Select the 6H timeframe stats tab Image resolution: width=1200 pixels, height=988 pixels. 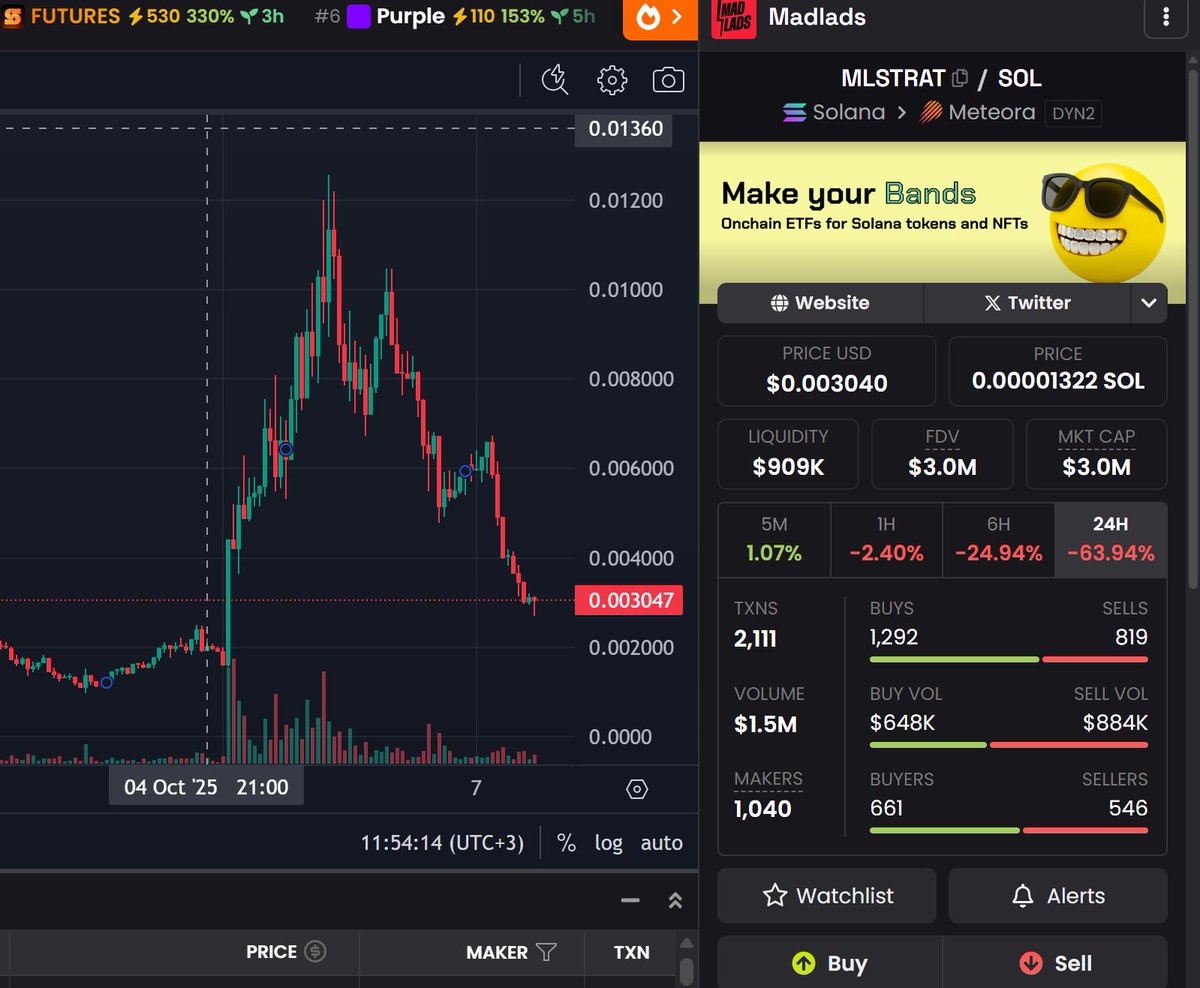[998, 540]
